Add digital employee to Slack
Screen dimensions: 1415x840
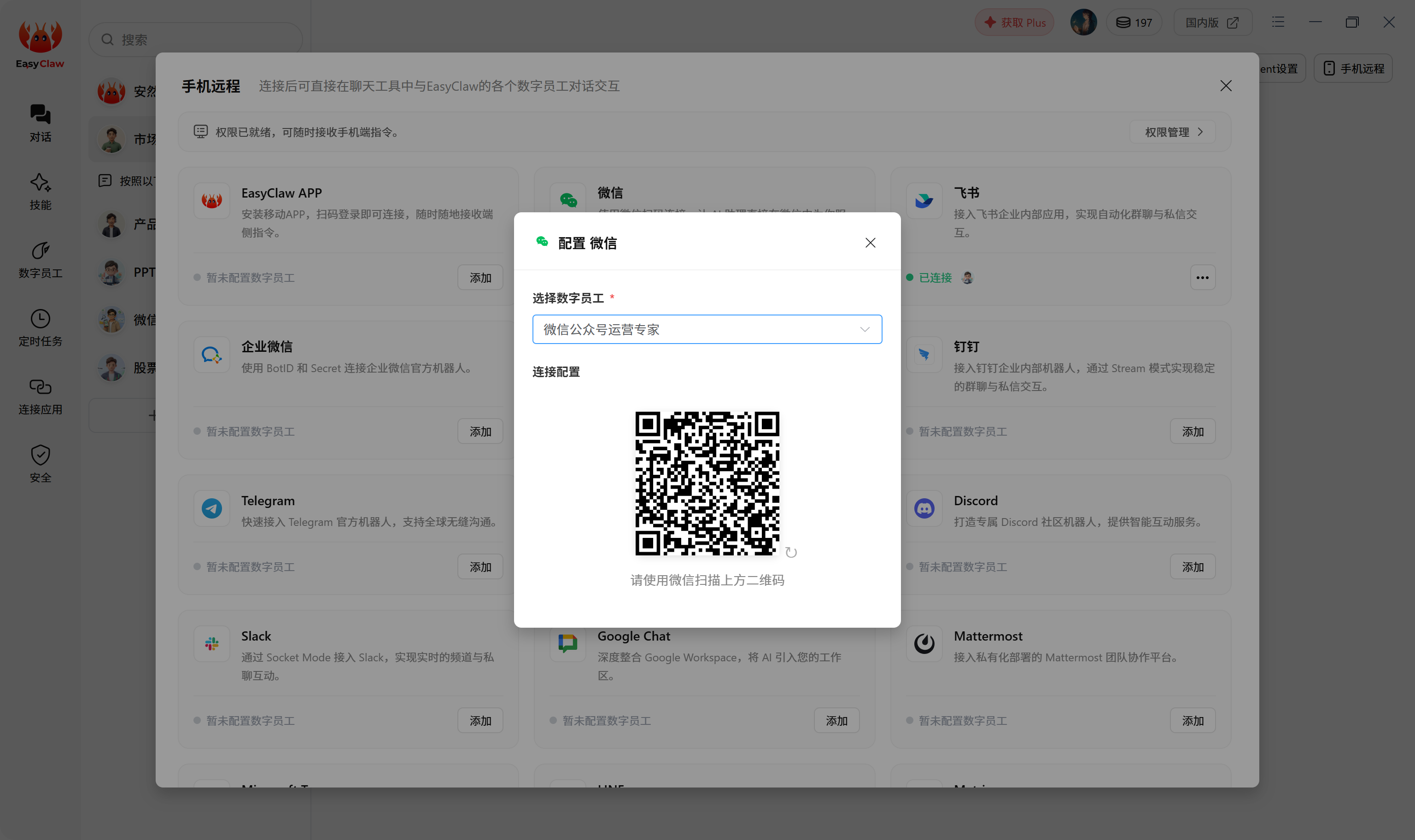[480, 721]
